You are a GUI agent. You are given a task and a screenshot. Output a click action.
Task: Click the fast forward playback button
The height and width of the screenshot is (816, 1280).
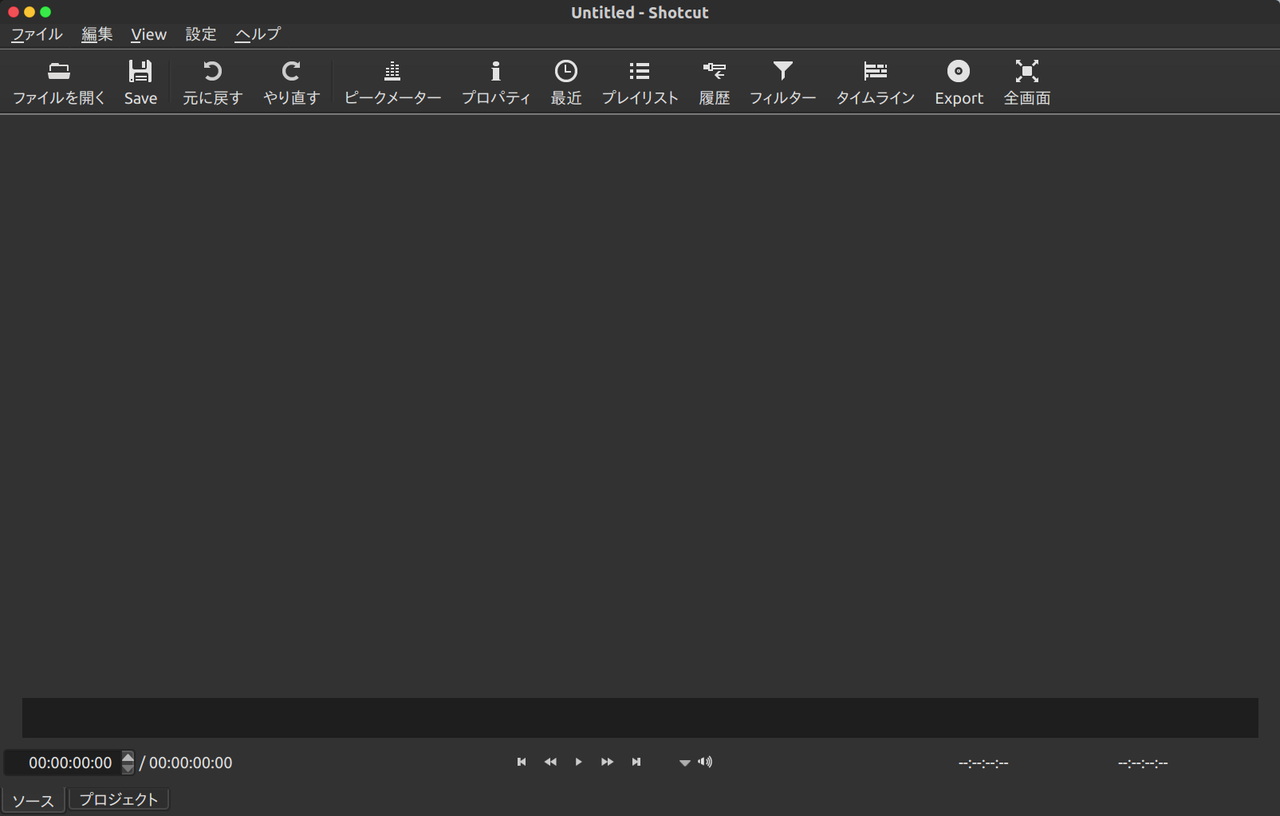coord(607,762)
